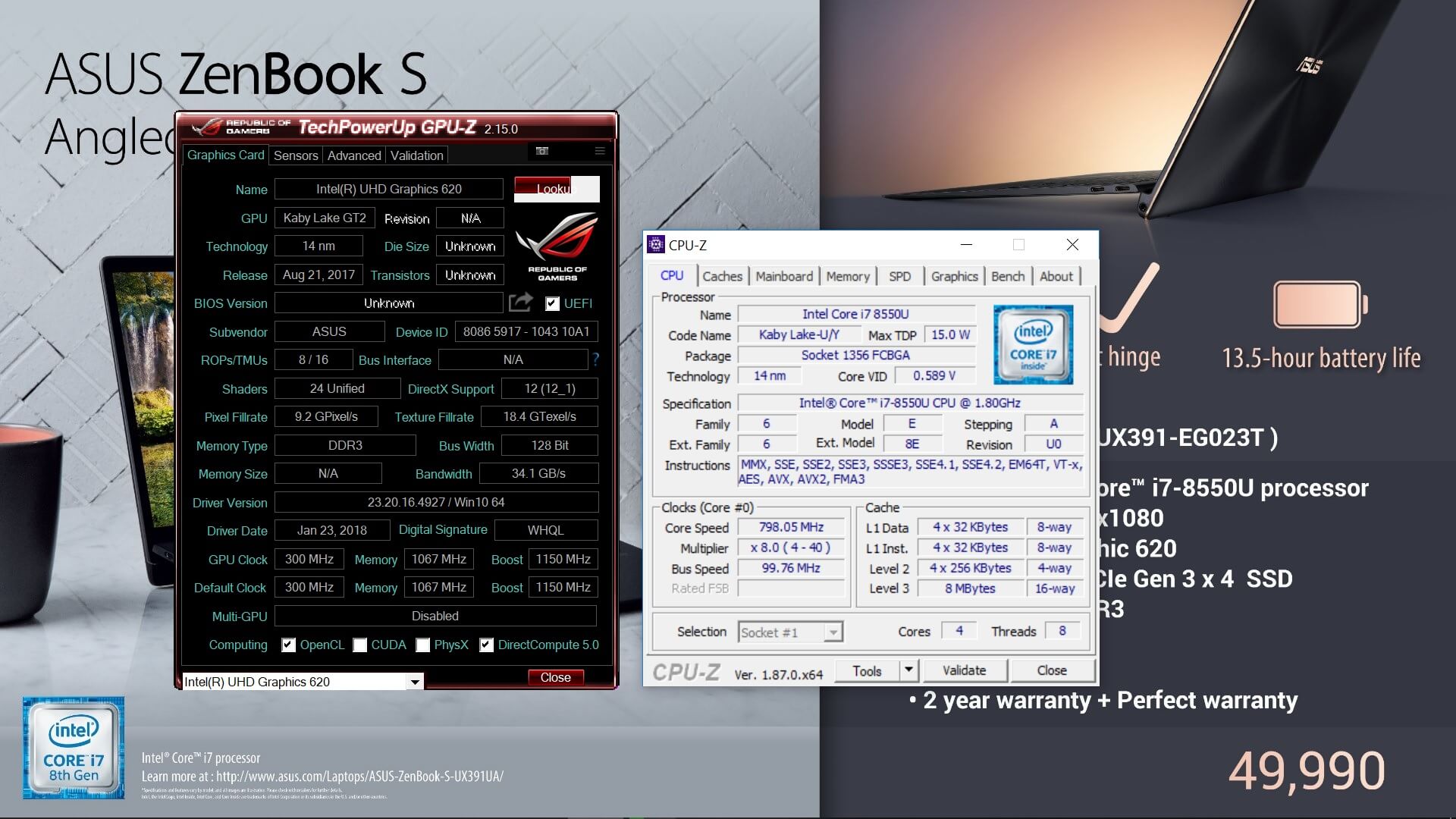
Task: Click the DirectX Support value 12 (12_1)
Action: pos(550,388)
